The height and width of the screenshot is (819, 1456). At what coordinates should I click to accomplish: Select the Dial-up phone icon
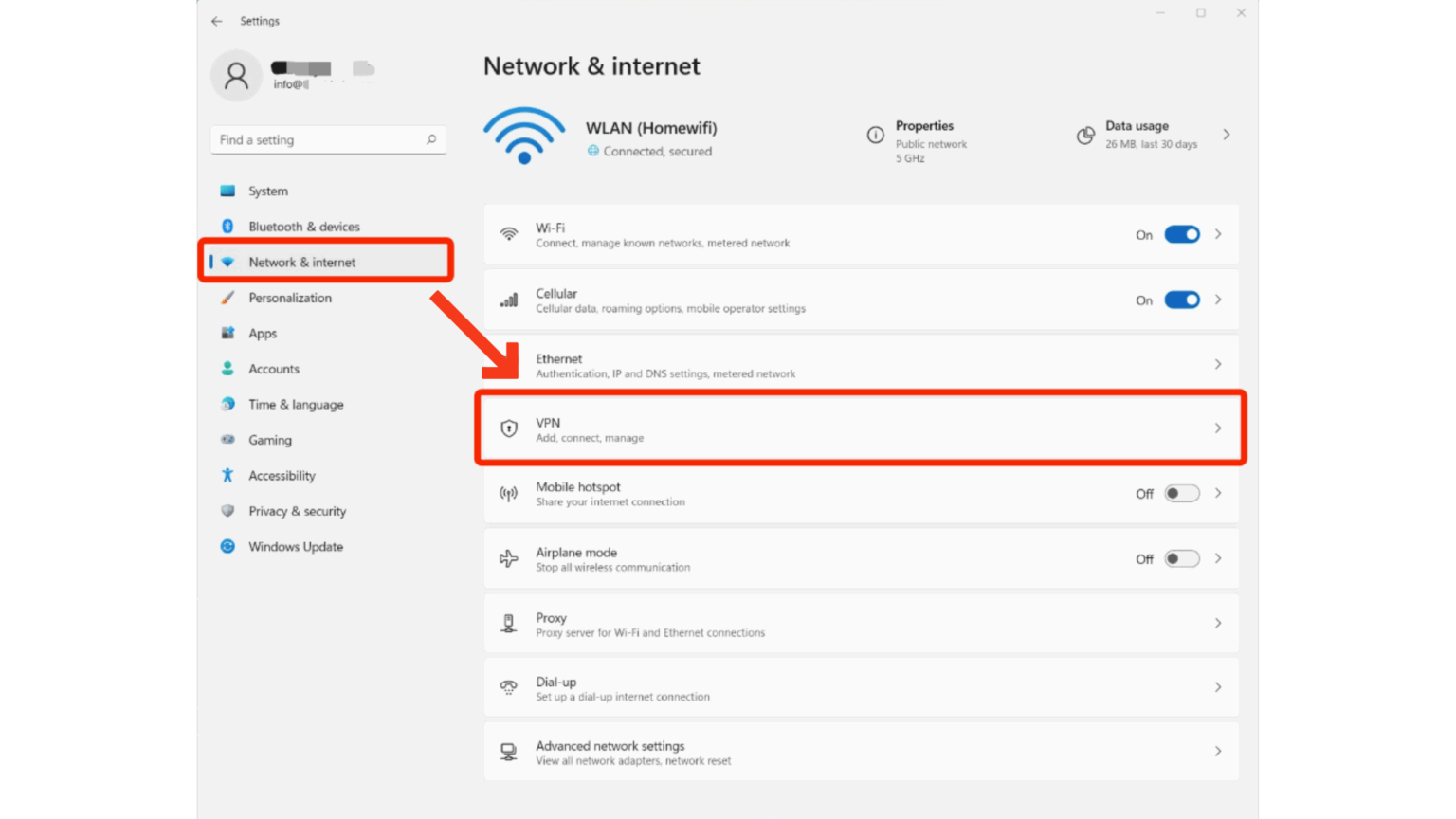coord(509,686)
